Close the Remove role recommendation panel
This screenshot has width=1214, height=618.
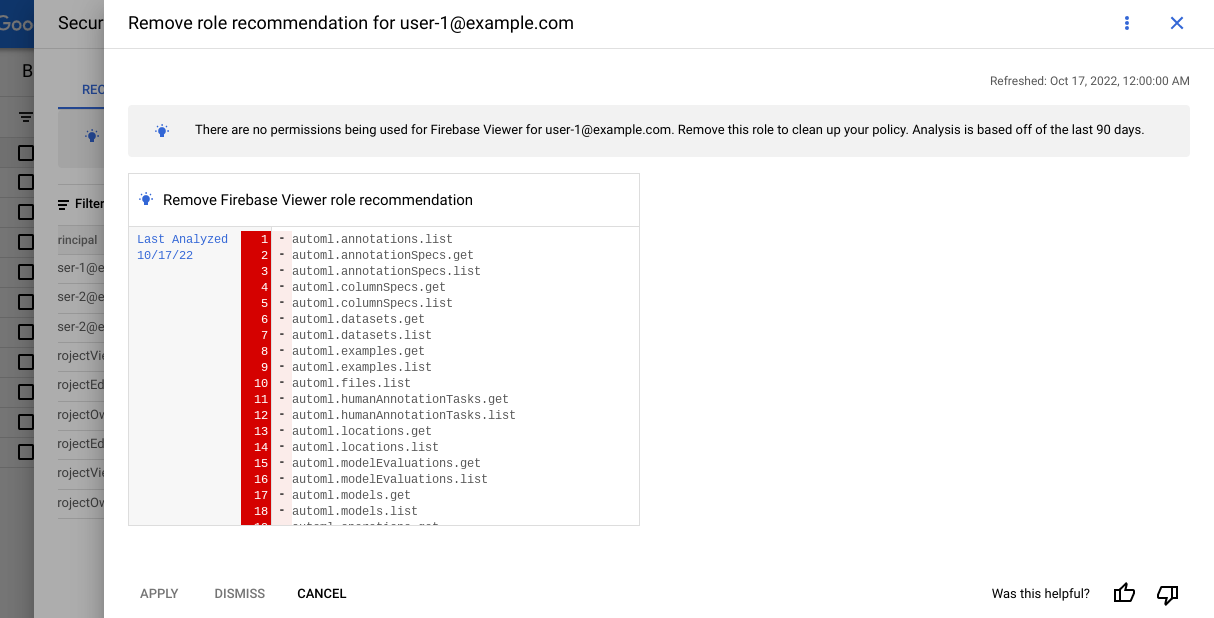pyautogui.click(x=1177, y=23)
